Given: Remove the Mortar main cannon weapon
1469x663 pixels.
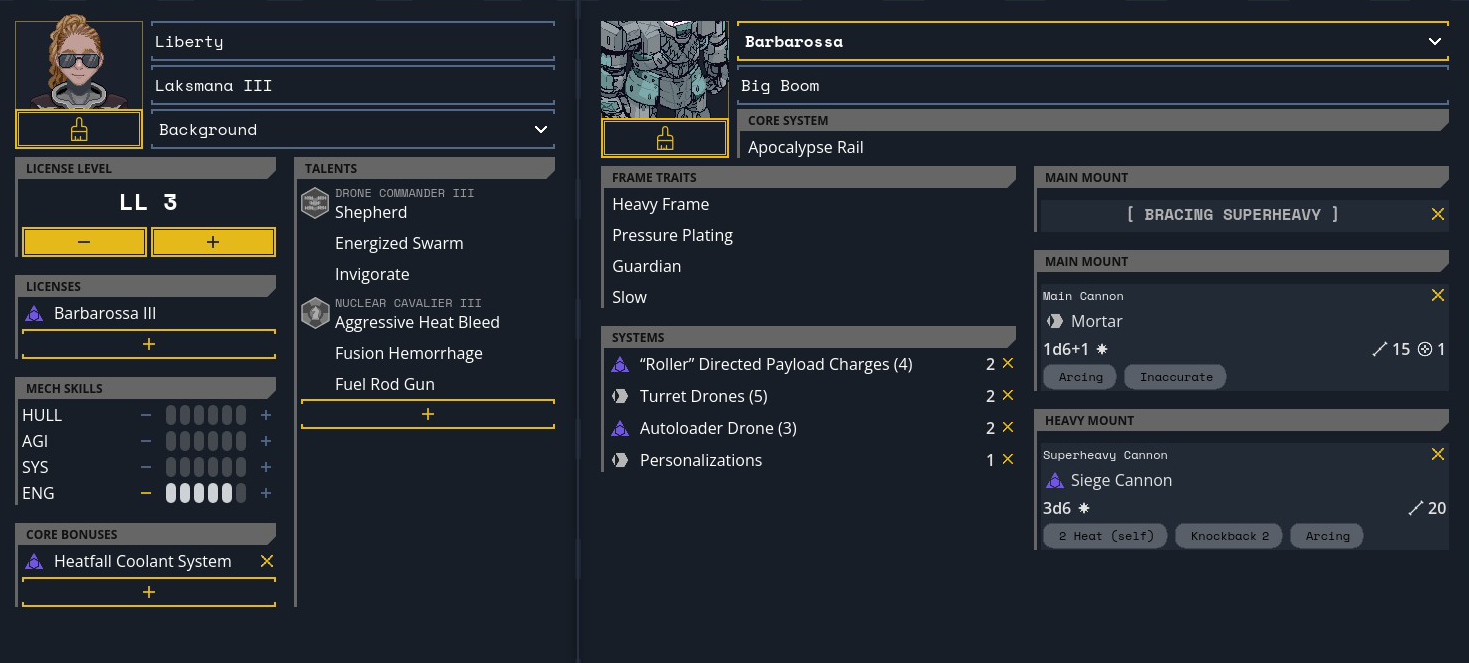Looking at the screenshot, I should click(x=1438, y=295).
